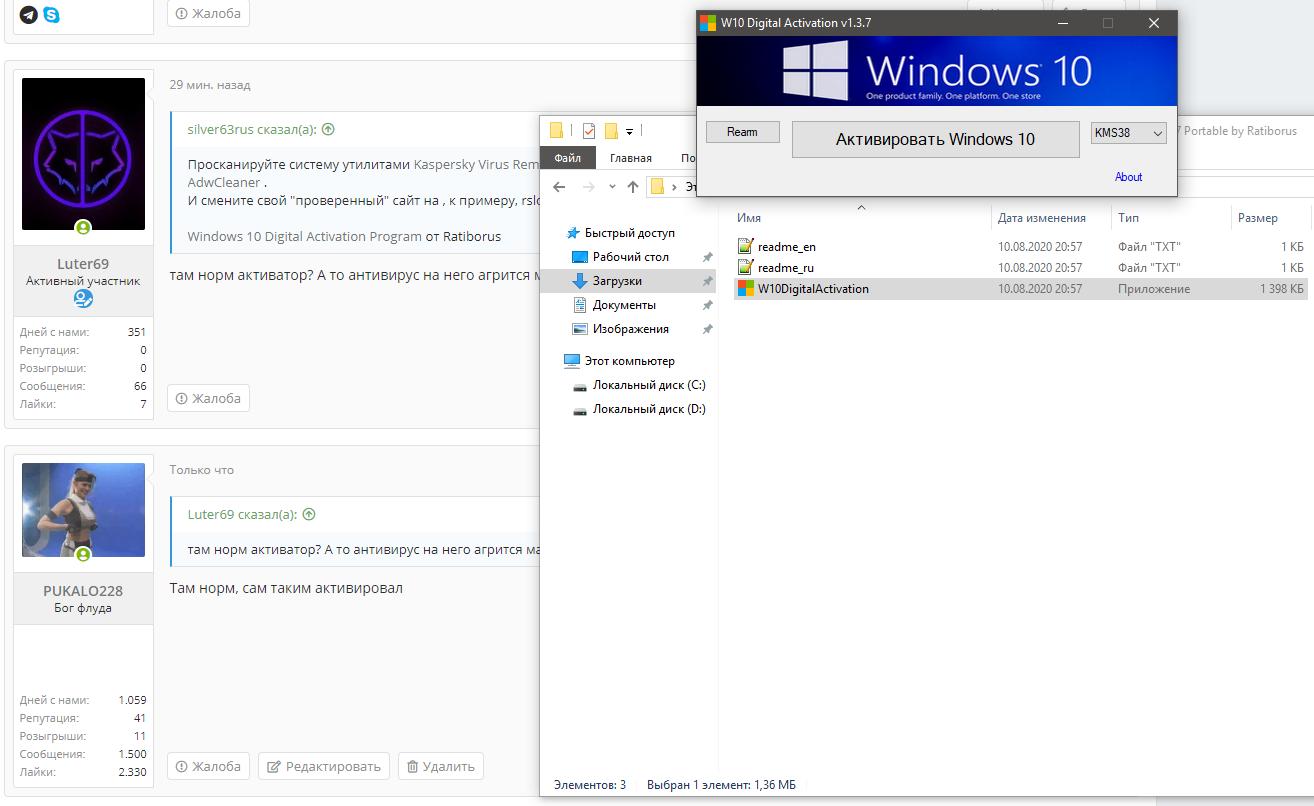Click Luter69's purple wolf avatar
This screenshot has height=806, width=1314.
(x=83, y=154)
